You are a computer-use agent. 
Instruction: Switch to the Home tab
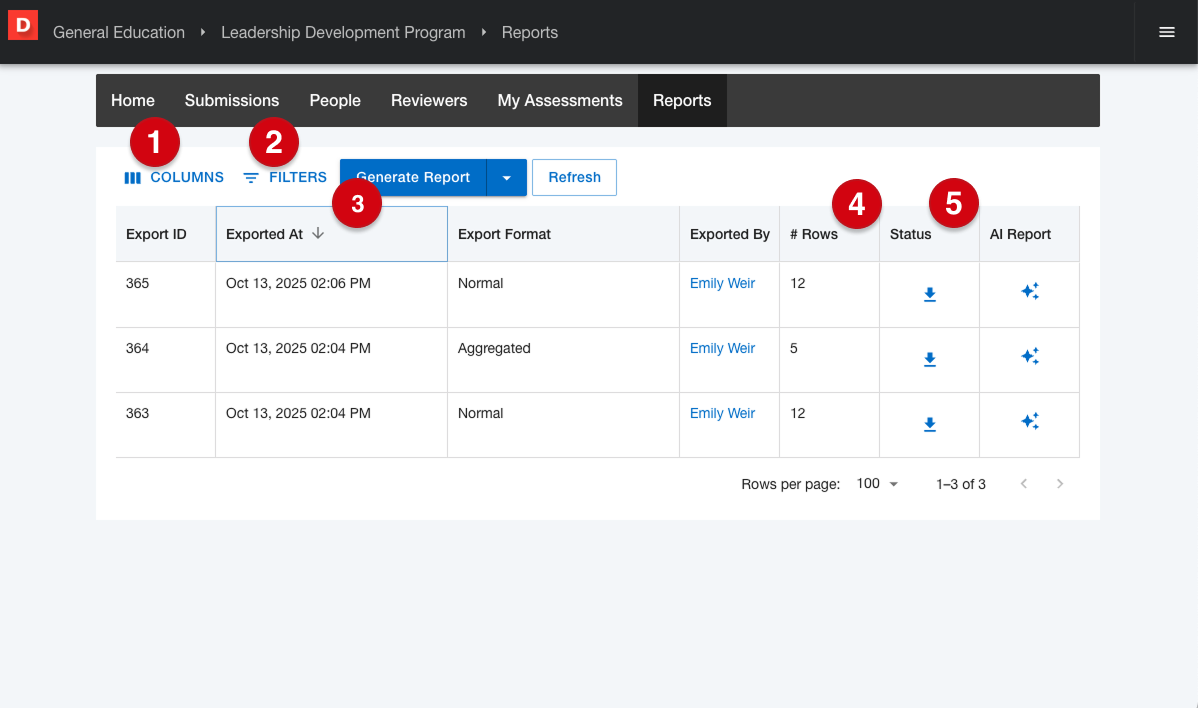pos(133,101)
